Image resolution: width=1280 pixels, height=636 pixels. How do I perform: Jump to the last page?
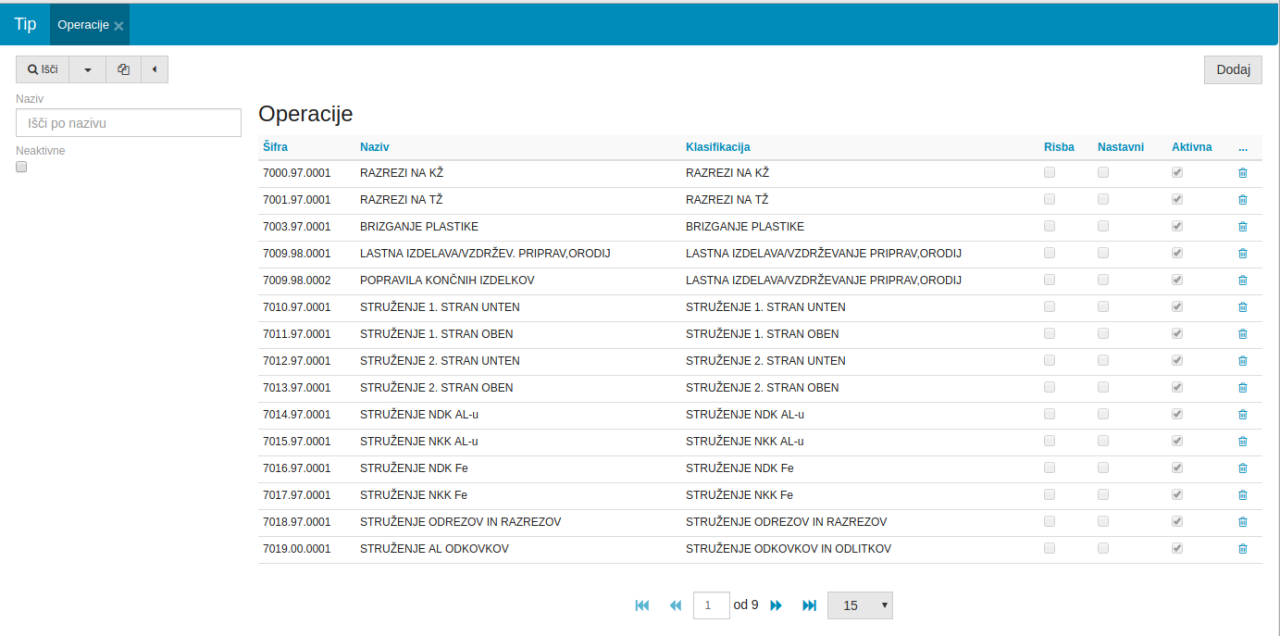pos(809,606)
